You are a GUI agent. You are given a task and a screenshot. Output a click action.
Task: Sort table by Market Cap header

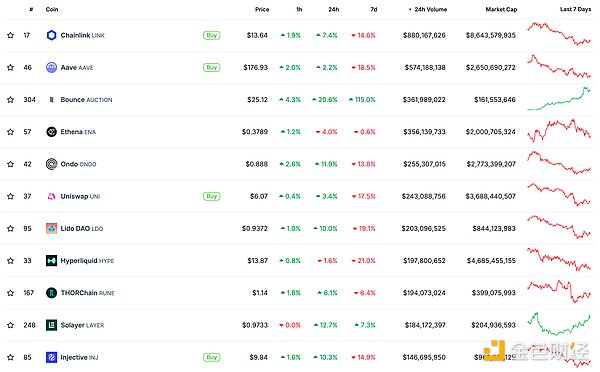pos(501,9)
